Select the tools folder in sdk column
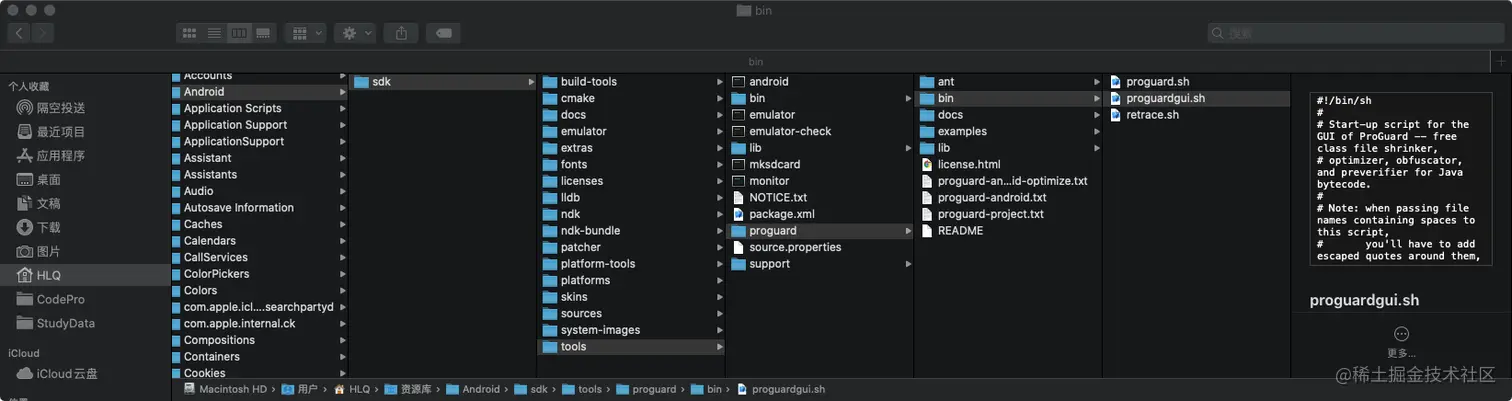This screenshot has width=1512, height=401. [631, 346]
